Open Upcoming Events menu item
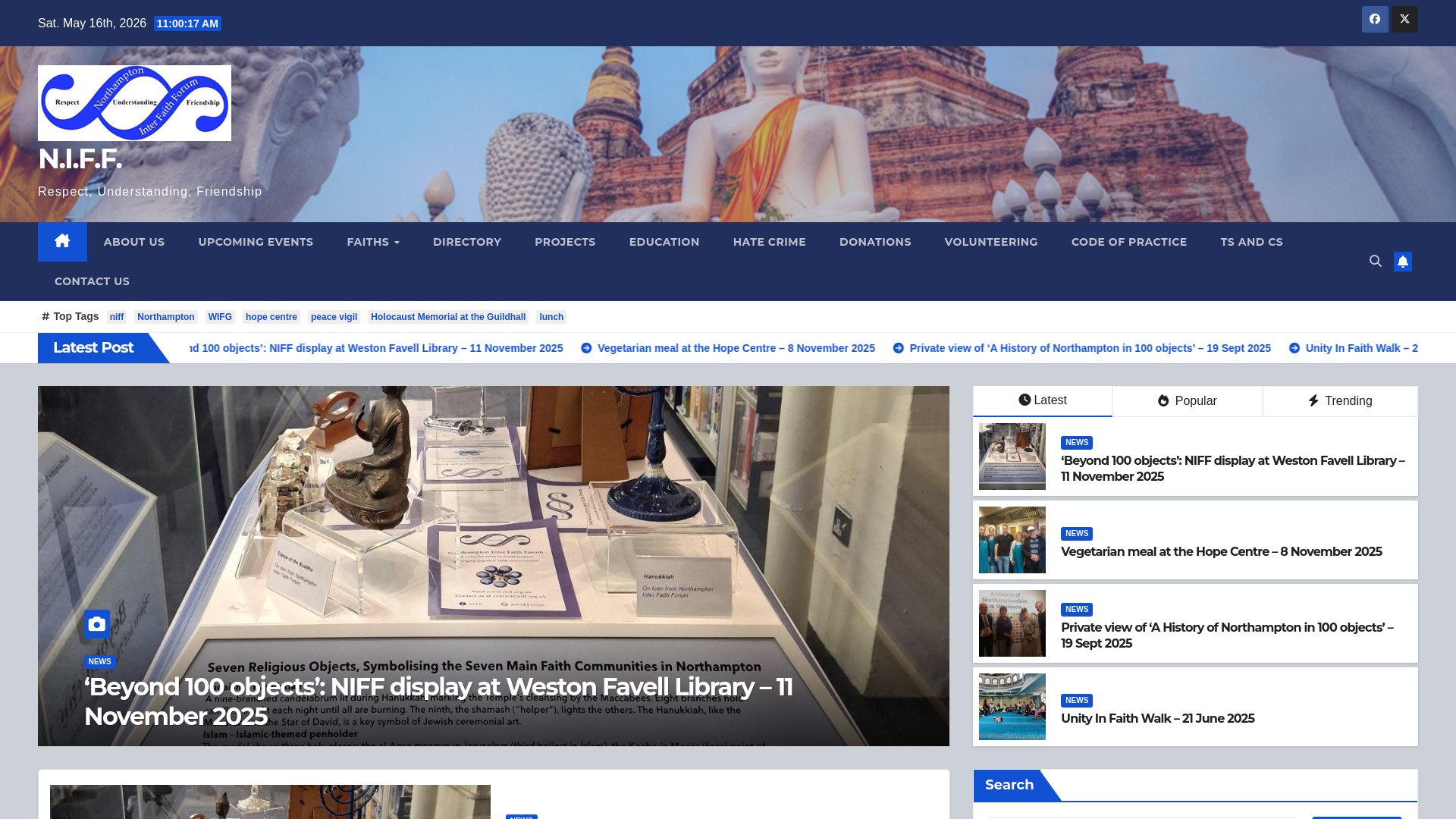1456x819 pixels. (256, 242)
